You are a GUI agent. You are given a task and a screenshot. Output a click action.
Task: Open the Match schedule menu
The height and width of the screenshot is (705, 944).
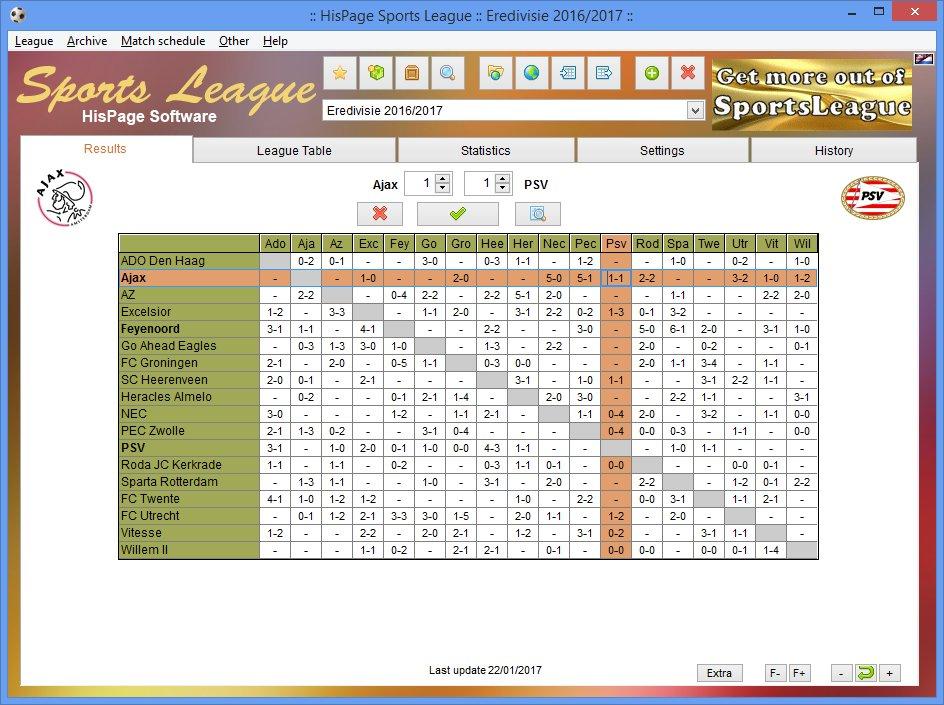[163, 41]
